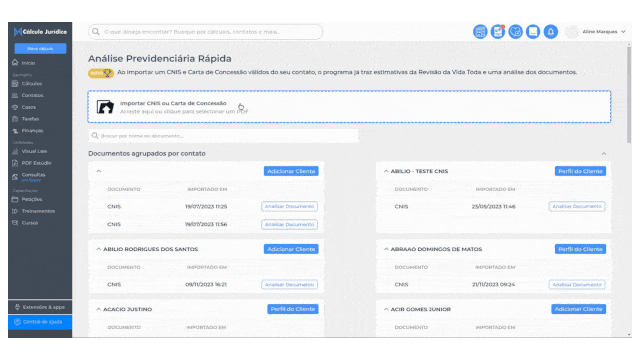The height and width of the screenshot is (360, 640).
Task: Collapse the ACACIO JUSTINO contact group
Action: click(99, 309)
